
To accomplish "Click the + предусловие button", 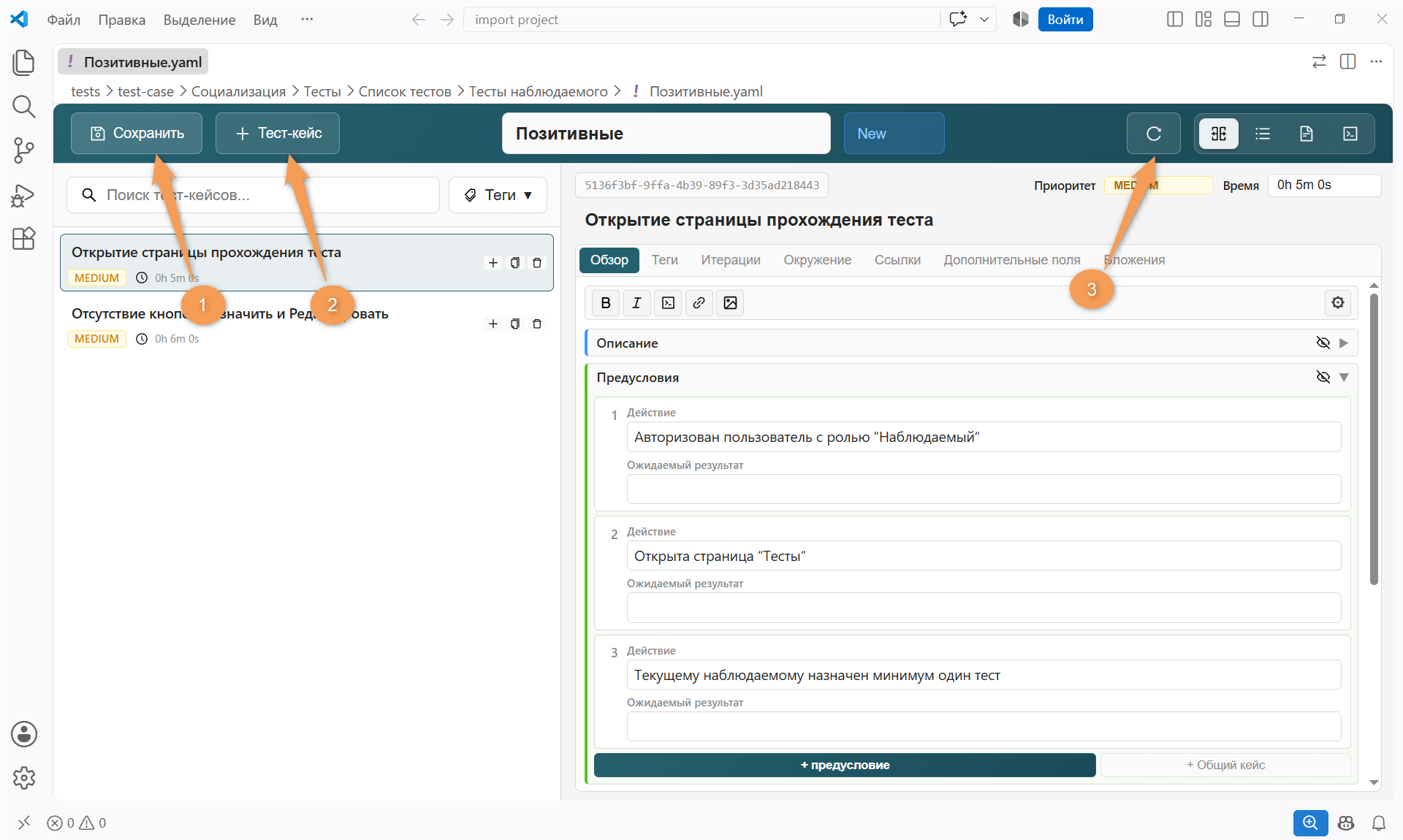I will point(845,765).
